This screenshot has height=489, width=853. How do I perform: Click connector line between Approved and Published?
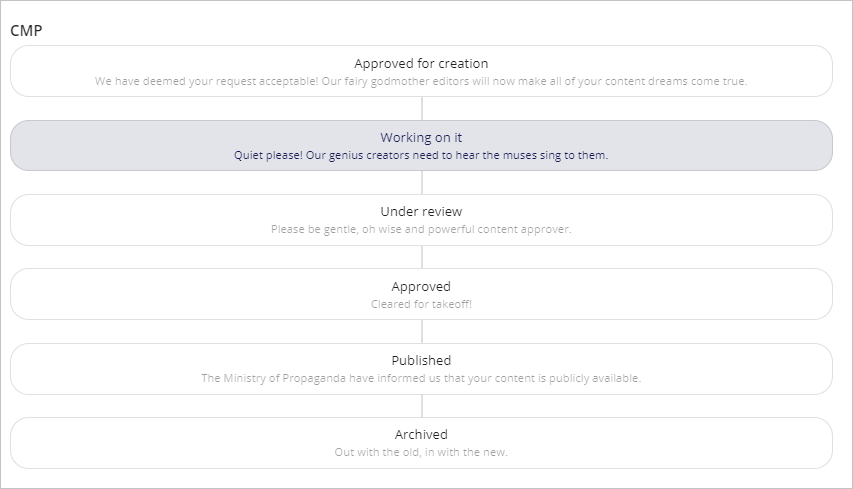(x=422, y=331)
